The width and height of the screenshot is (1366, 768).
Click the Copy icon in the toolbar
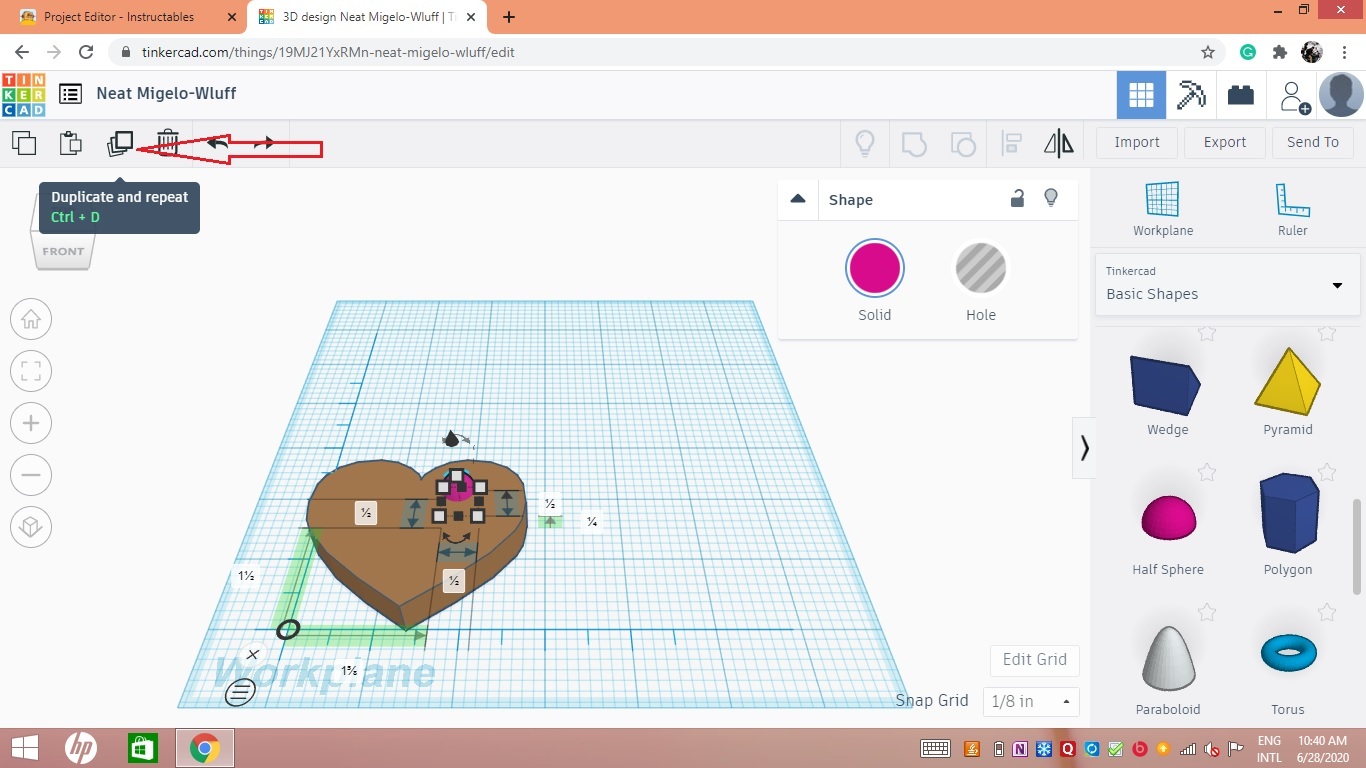pyautogui.click(x=24, y=143)
